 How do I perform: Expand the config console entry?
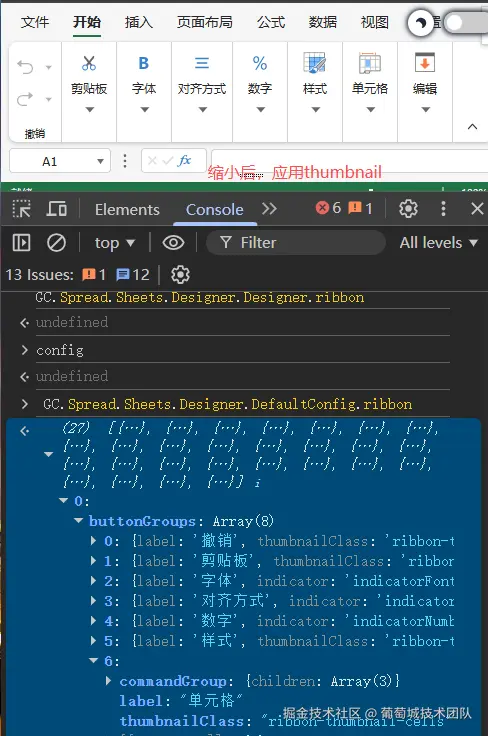pyautogui.click(x=25, y=350)
